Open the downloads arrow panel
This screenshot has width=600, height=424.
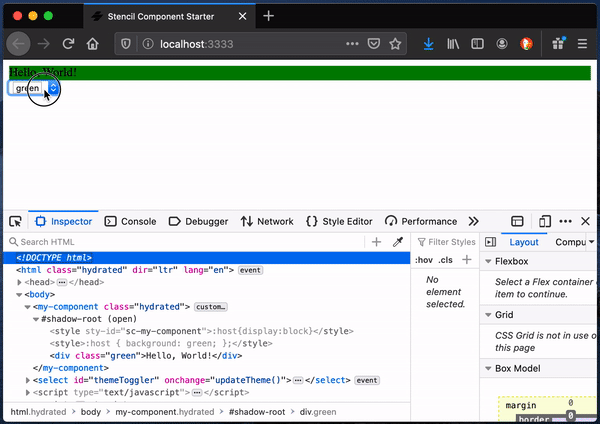(429, 44)
